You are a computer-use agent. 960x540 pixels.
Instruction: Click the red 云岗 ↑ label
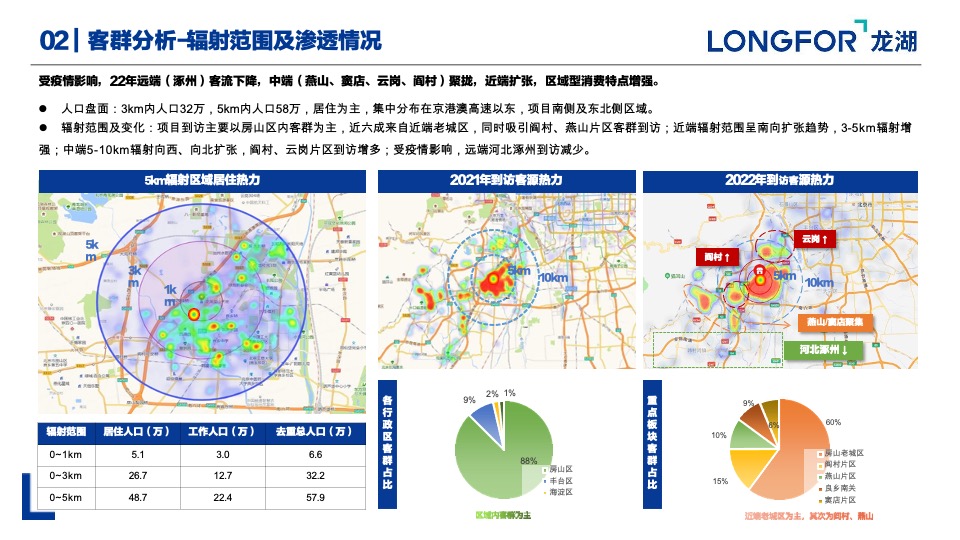tap(814, 239)
